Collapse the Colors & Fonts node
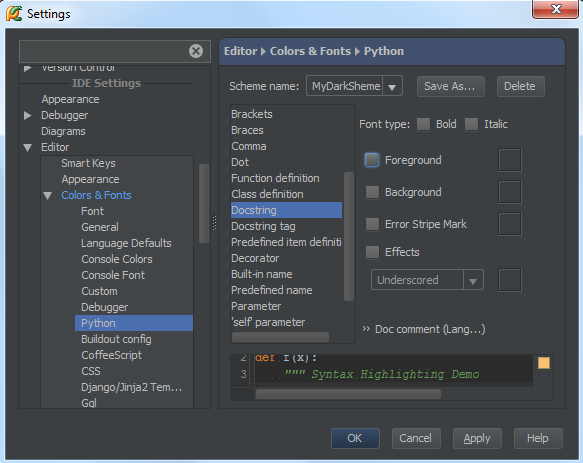 tap(48, 196)
